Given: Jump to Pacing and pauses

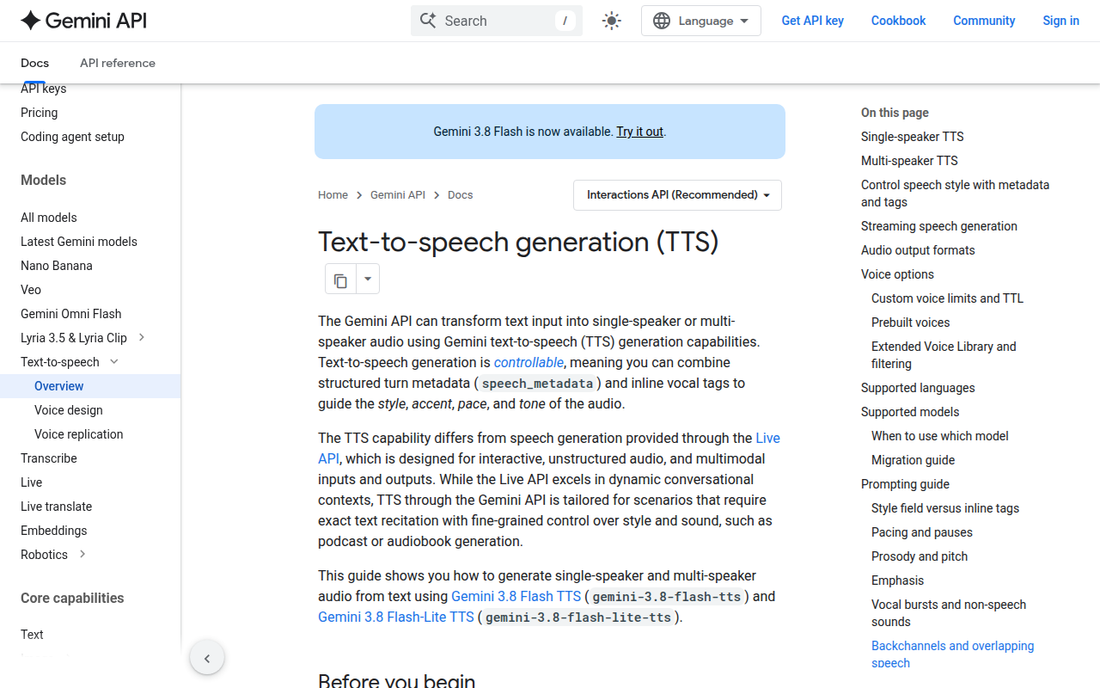Looking at the screenshot, I should click(x=922, y=532).
